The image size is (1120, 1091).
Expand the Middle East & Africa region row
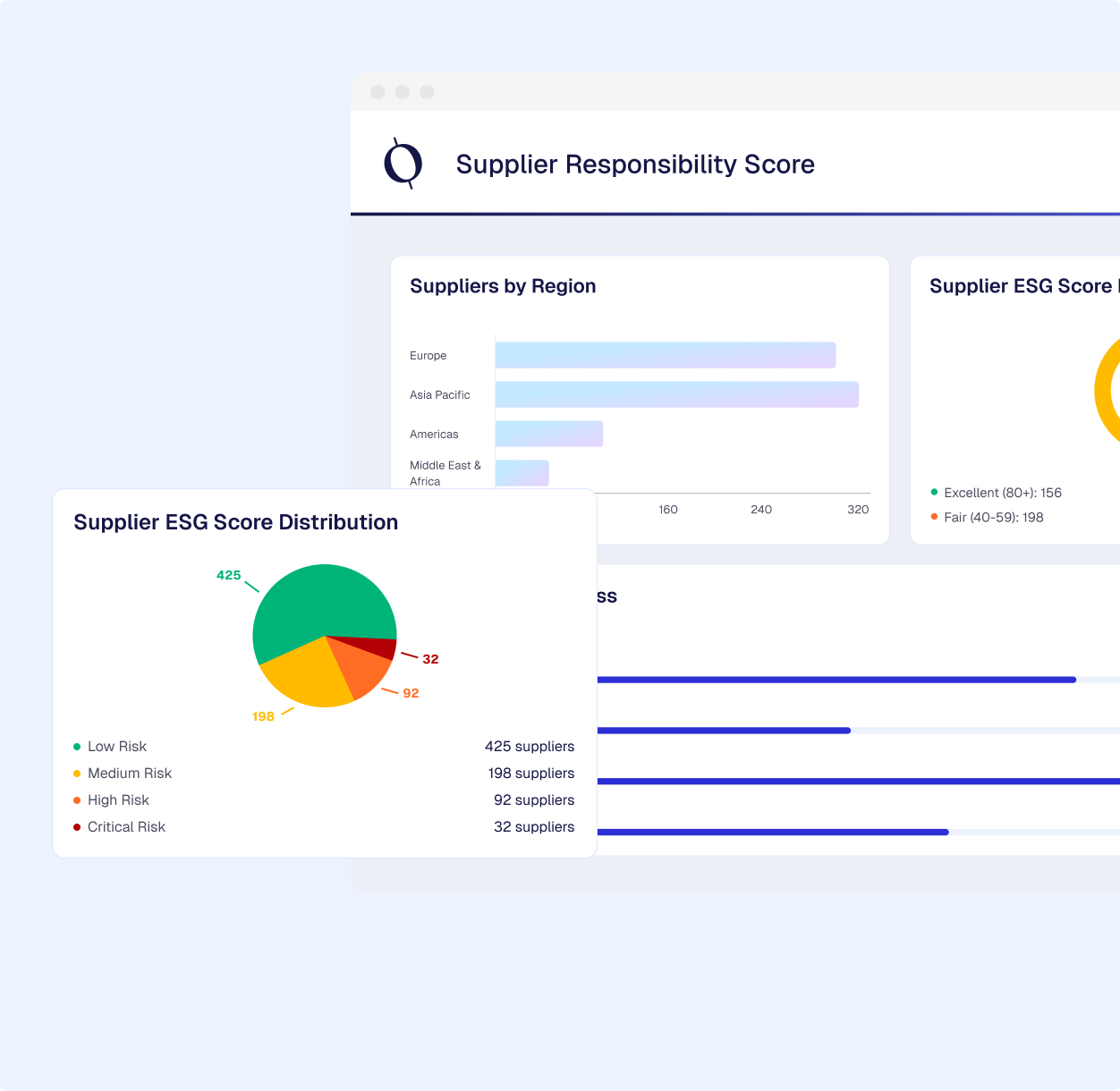point(445,472)
